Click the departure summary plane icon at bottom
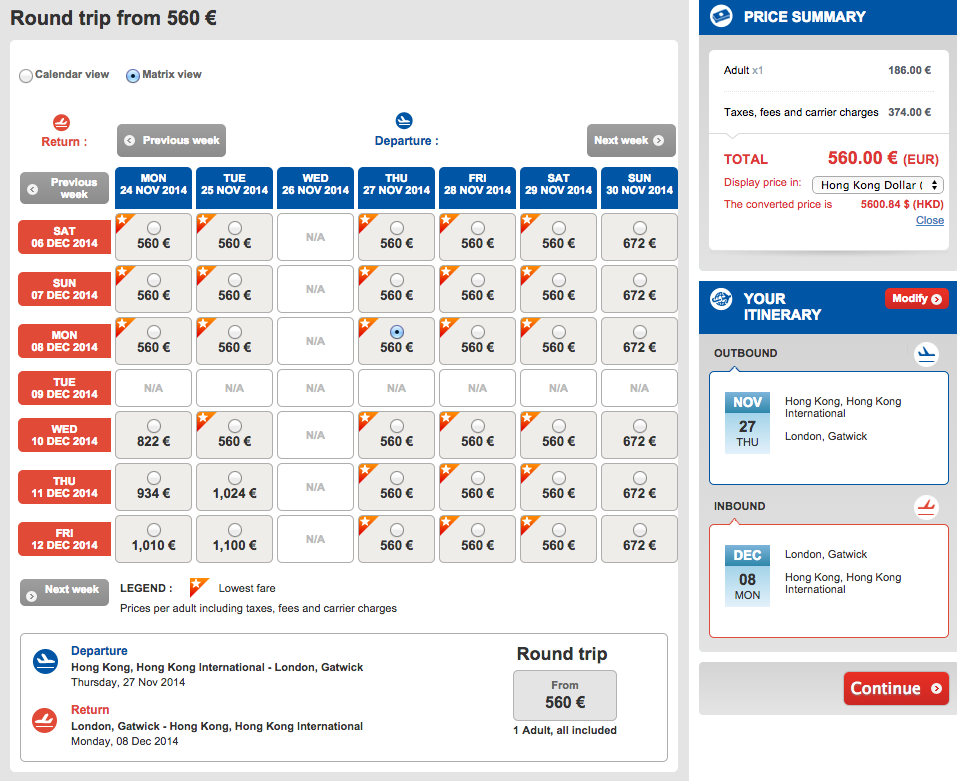Viewport: 957px width, 781px height. point(45,661)
